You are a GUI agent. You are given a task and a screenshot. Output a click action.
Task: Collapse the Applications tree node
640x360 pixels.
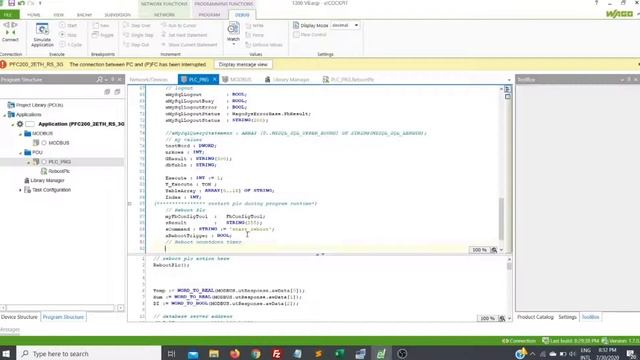click(4, 115)
